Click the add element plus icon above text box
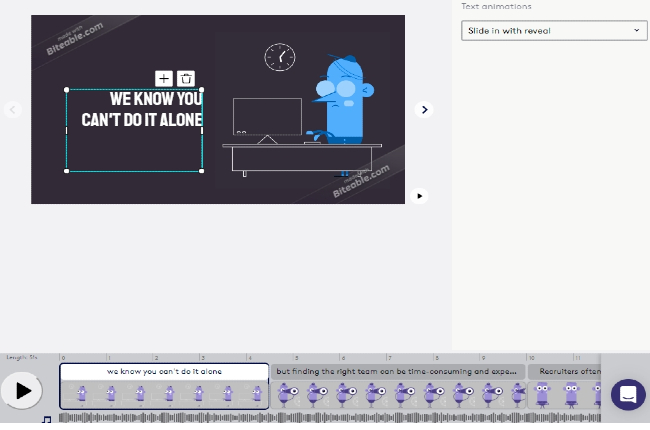The image size is (650, 430). (165, 78)
